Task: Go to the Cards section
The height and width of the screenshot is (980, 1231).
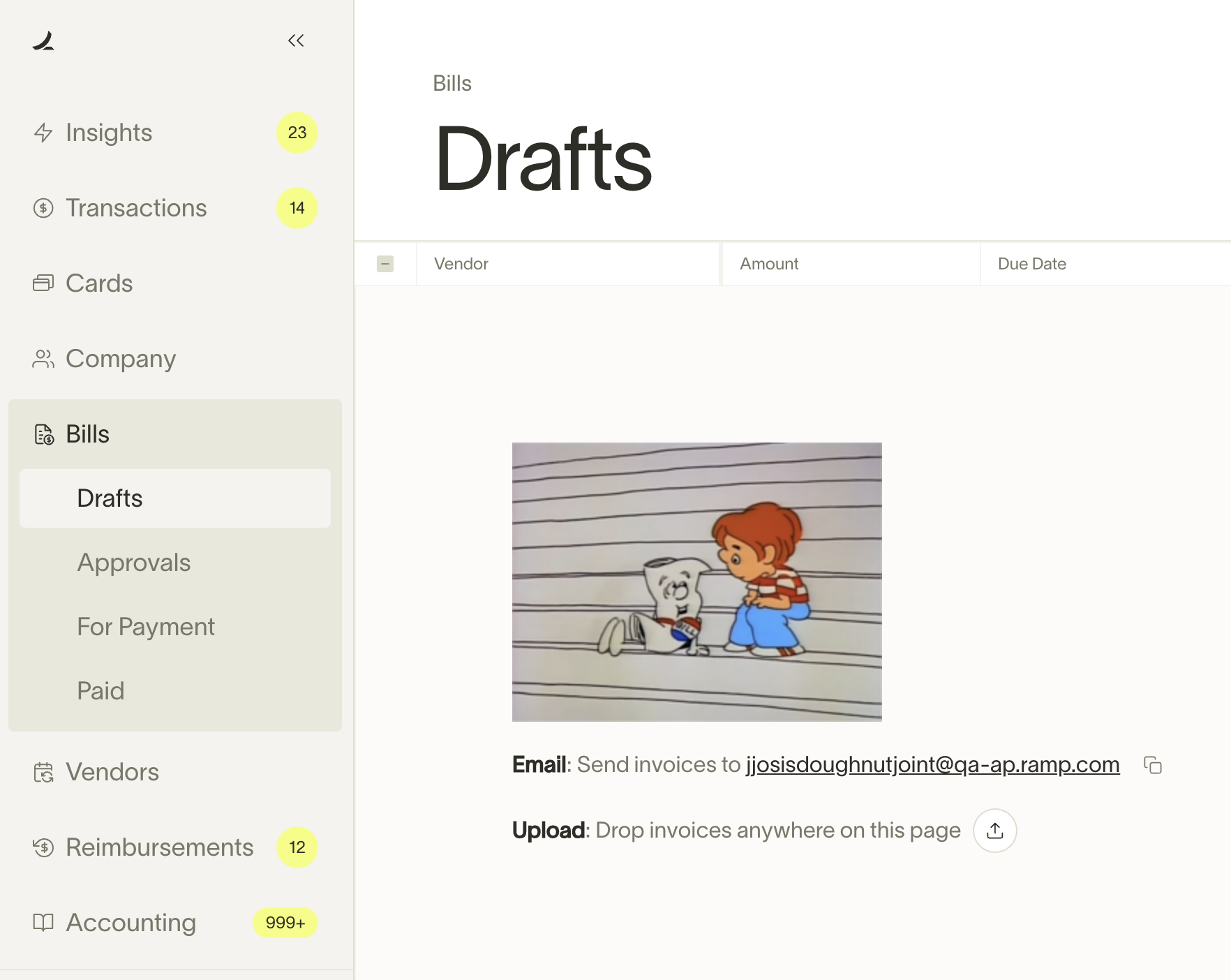Action: click(x=175, y=283)
